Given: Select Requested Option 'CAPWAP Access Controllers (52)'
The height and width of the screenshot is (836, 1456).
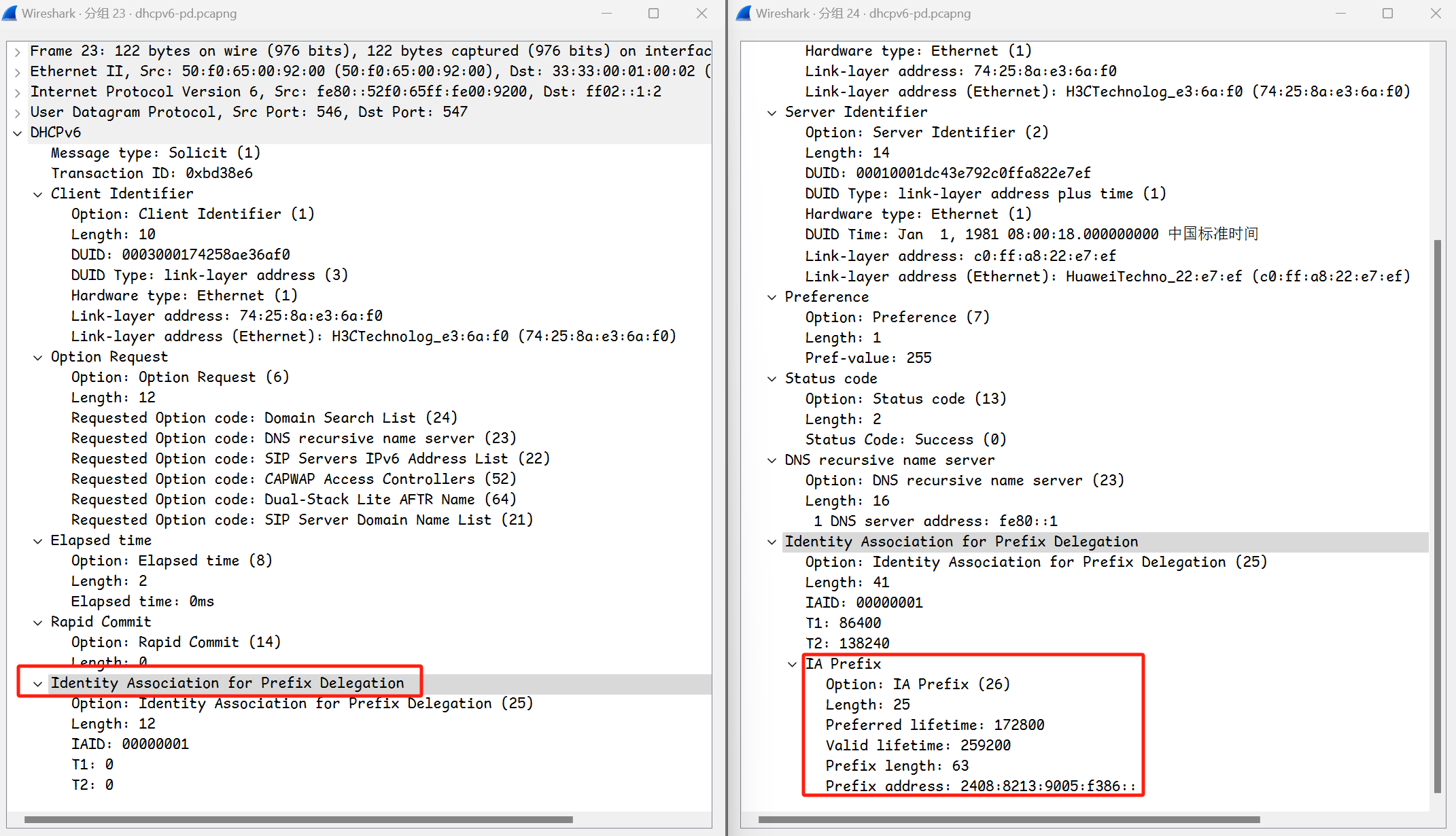Looking at the screenshot, I should 294,479.
